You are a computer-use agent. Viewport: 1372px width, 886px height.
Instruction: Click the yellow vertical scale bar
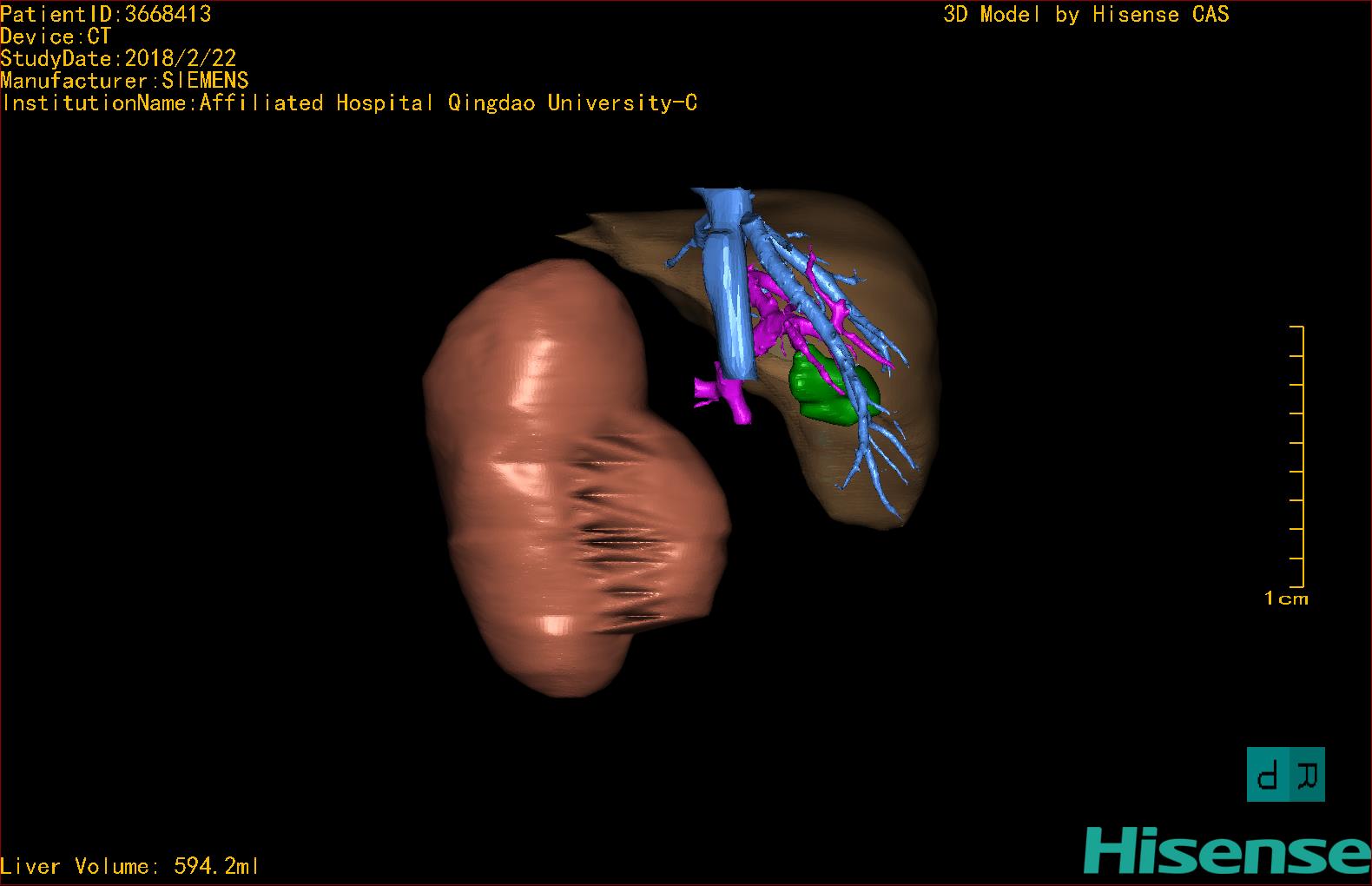click(x=1301, y=456)
